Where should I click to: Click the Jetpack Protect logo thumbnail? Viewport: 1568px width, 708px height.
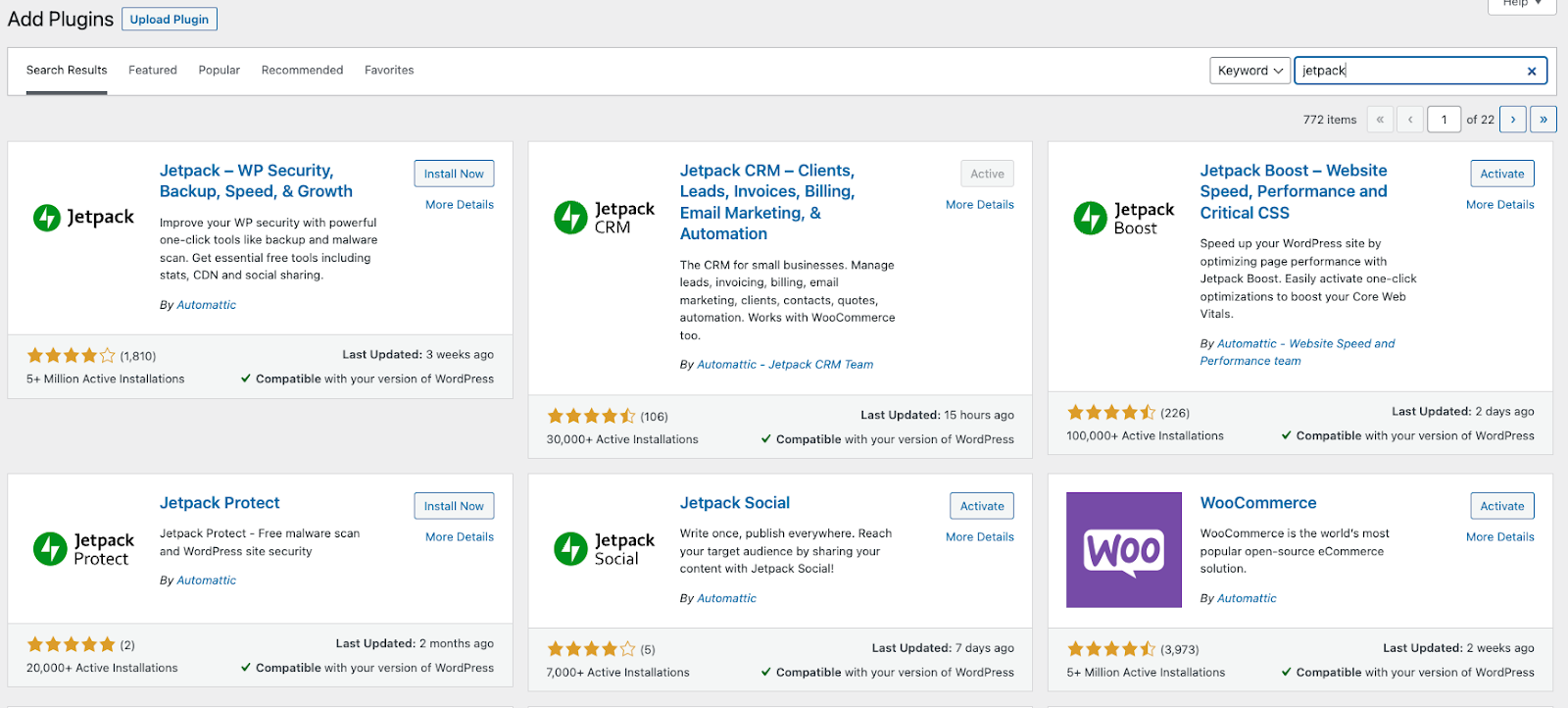pos(84,549)
